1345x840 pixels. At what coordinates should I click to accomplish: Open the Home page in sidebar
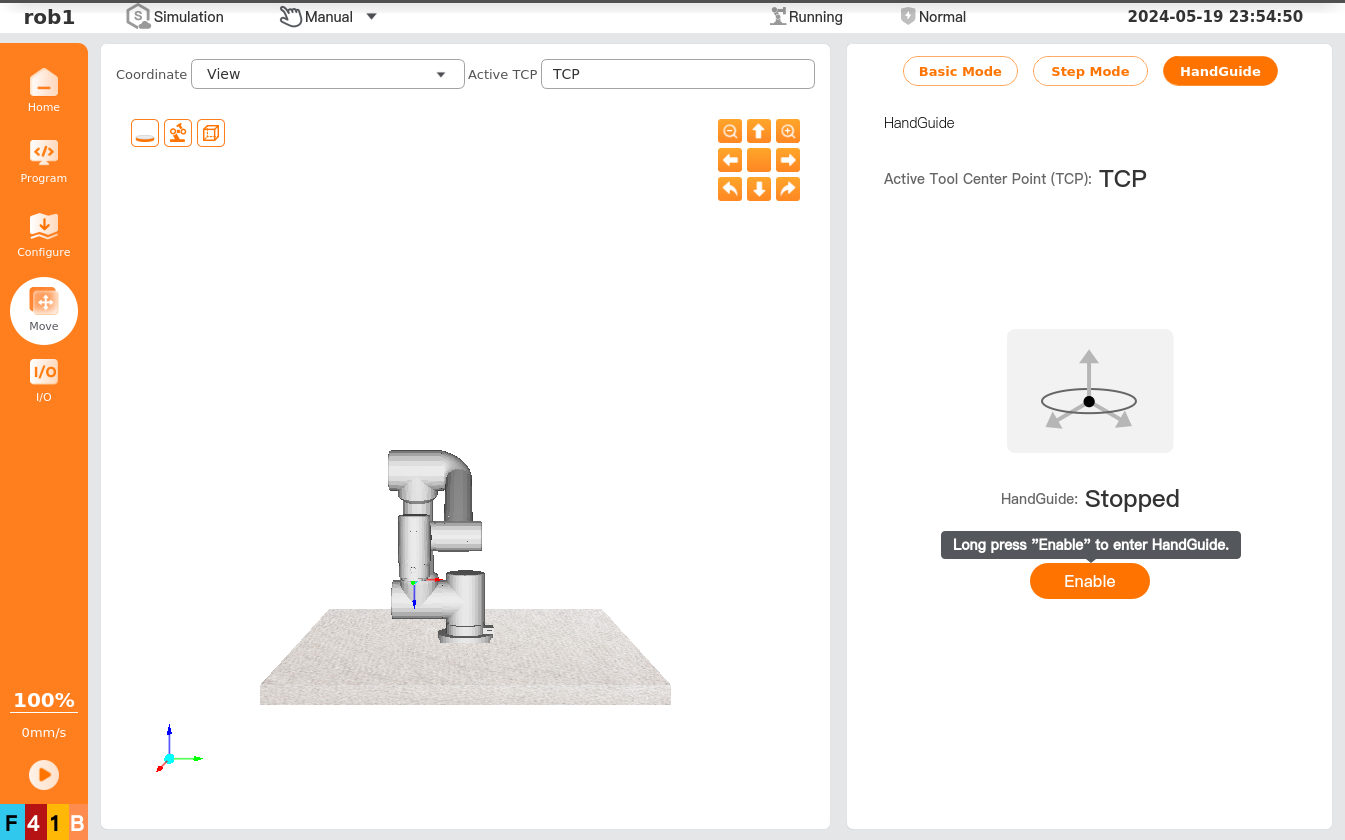point(44,90)
